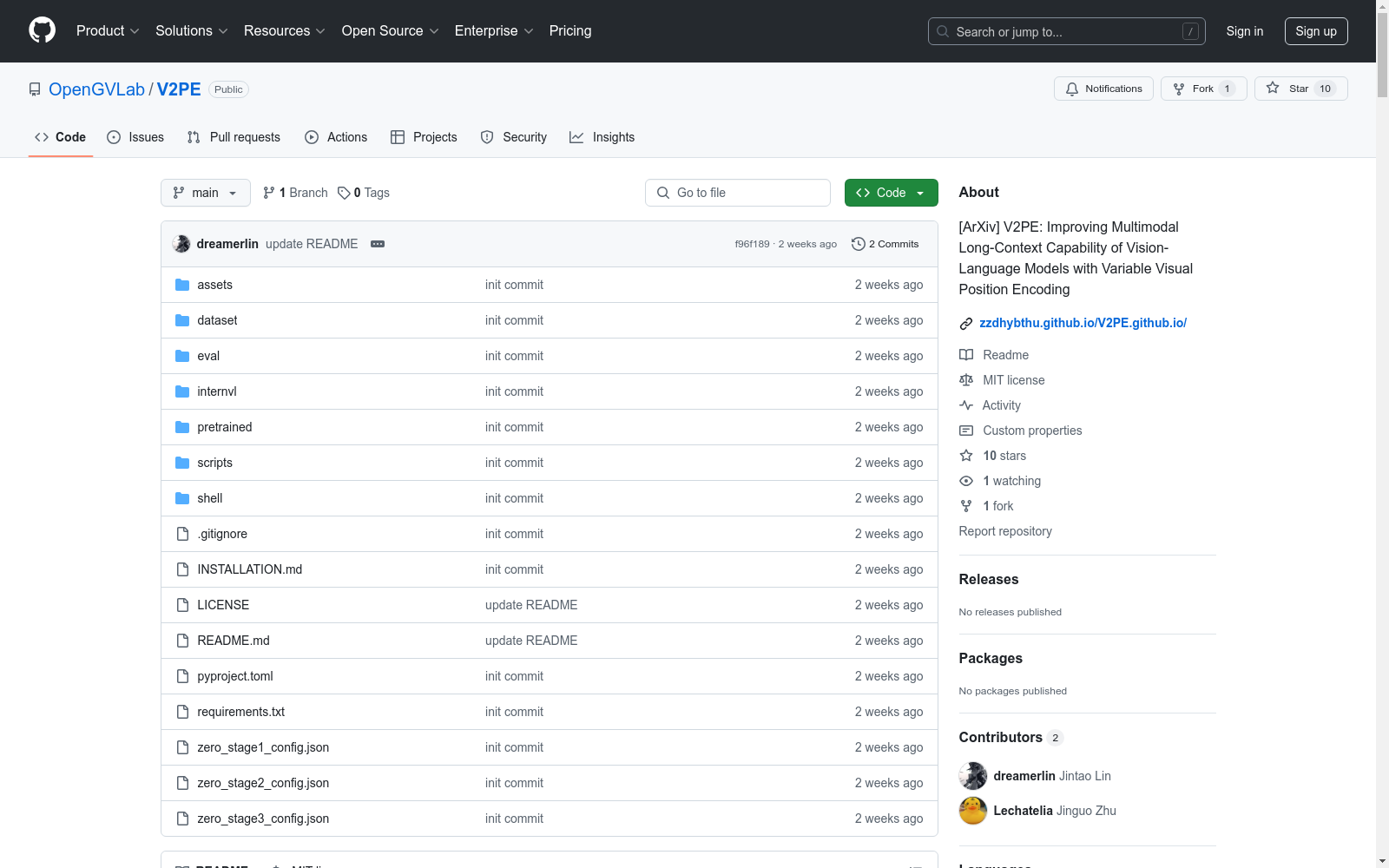Click the star icon in Star button

1273,88
